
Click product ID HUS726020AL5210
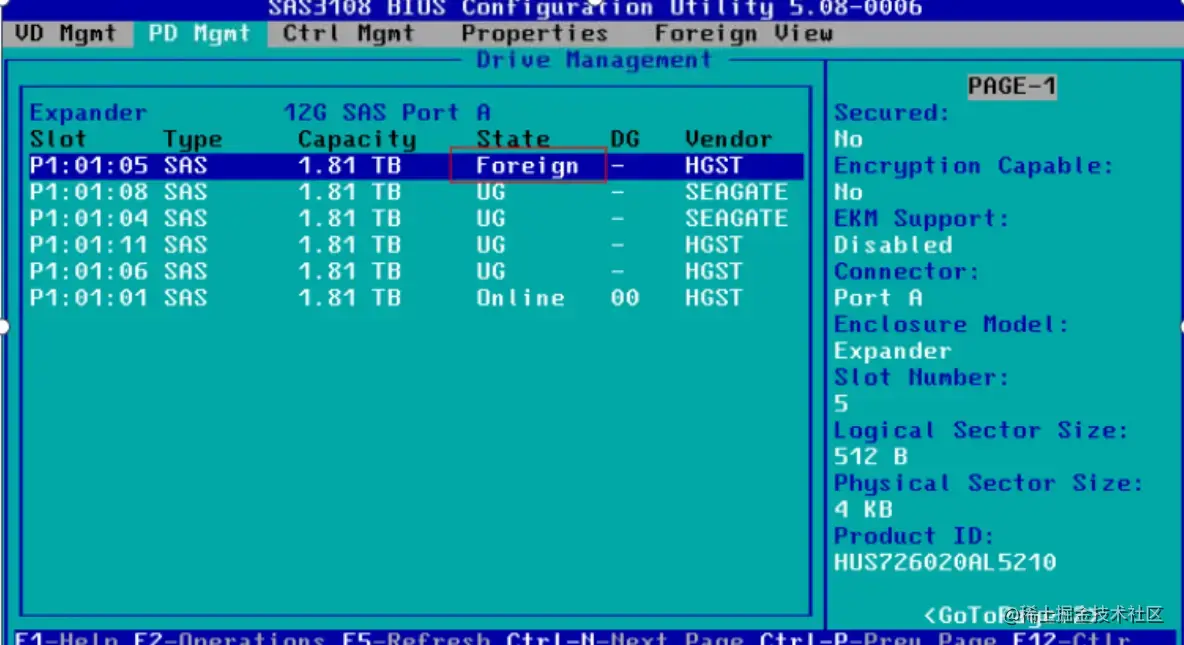click(x=945, y=563)
